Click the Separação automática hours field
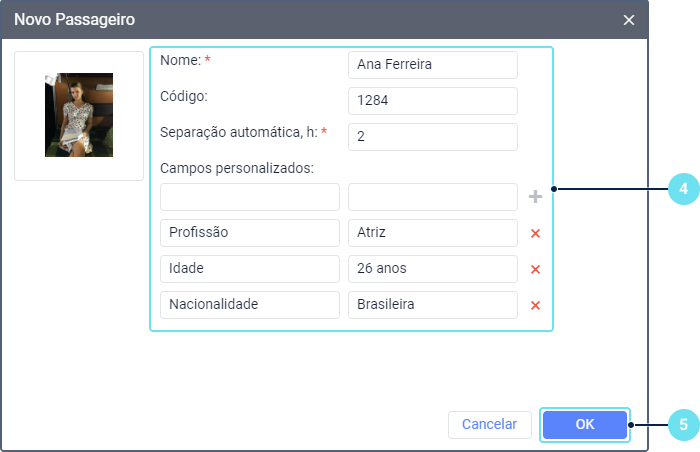This screenshot has width=700, height=452. point(433,137)
